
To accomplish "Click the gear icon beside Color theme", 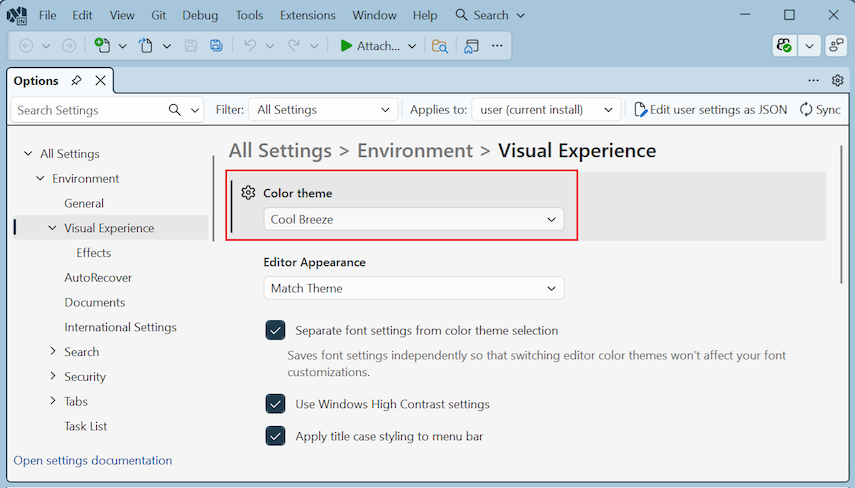I will pos(249,193).
